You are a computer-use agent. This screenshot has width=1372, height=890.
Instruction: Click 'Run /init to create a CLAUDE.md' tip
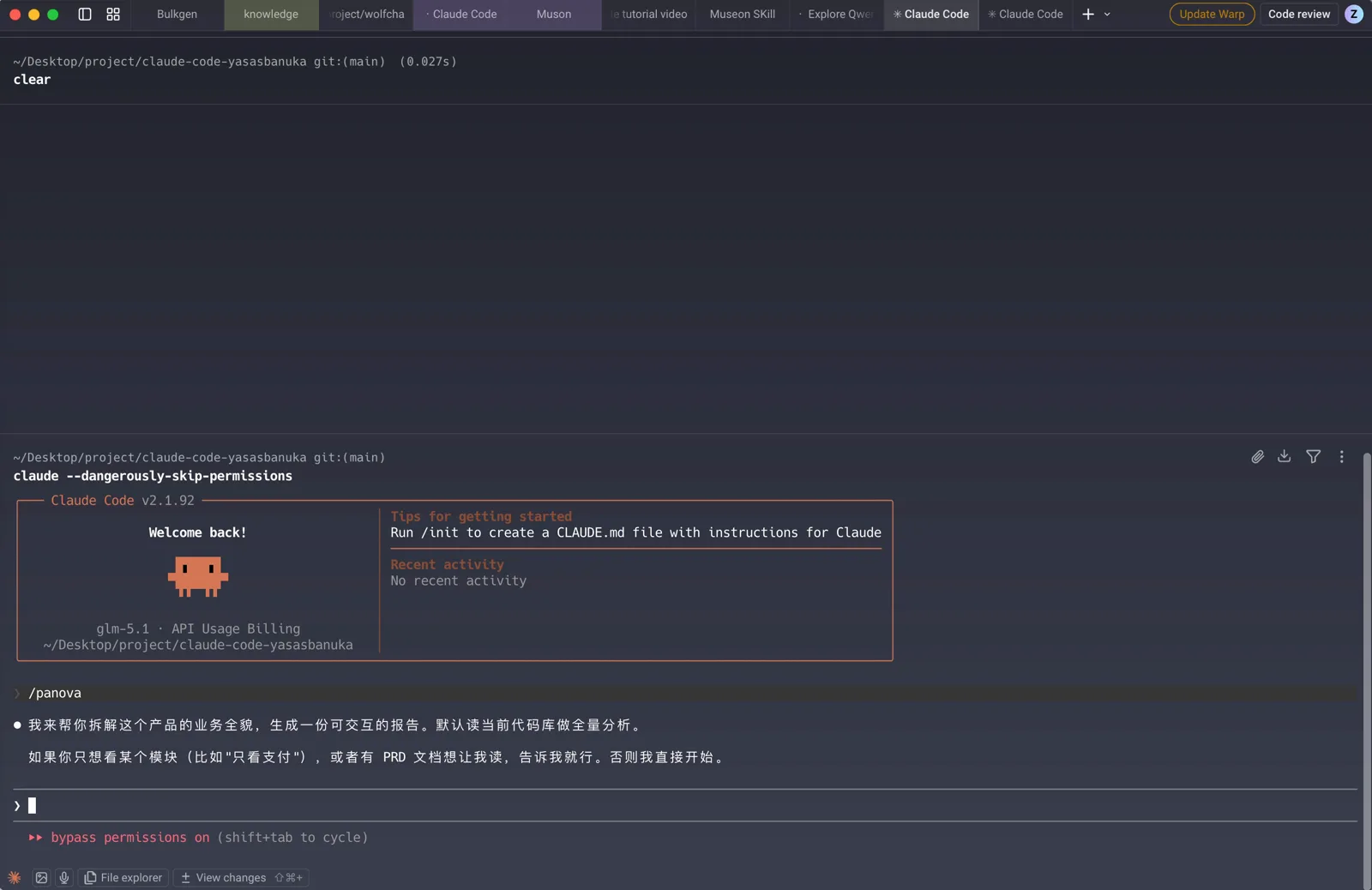click(635, 532)
